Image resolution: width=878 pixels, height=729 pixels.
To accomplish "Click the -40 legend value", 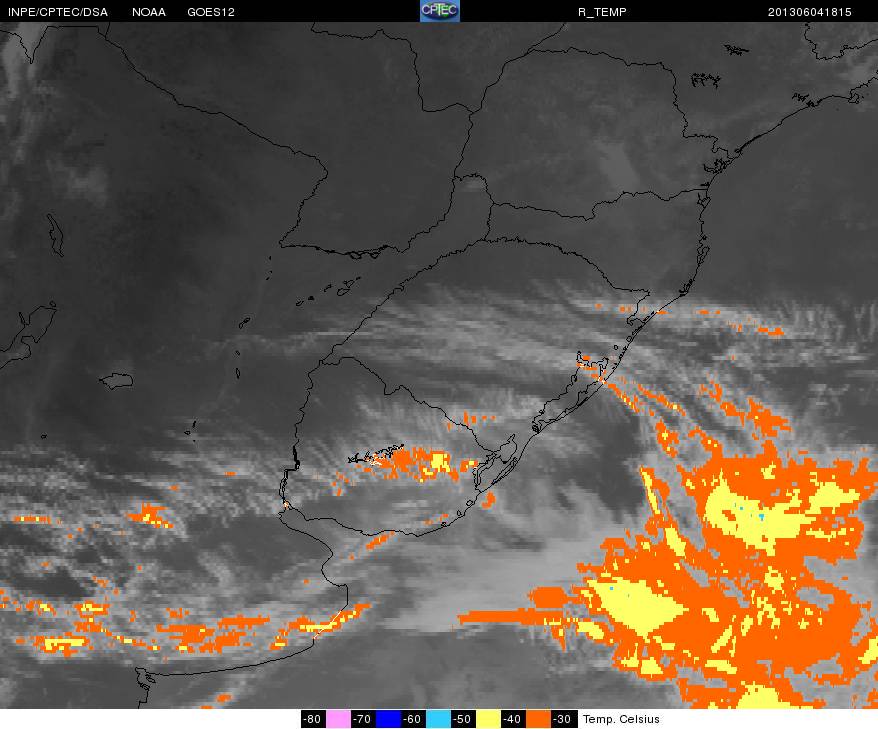I will point(513,719).
